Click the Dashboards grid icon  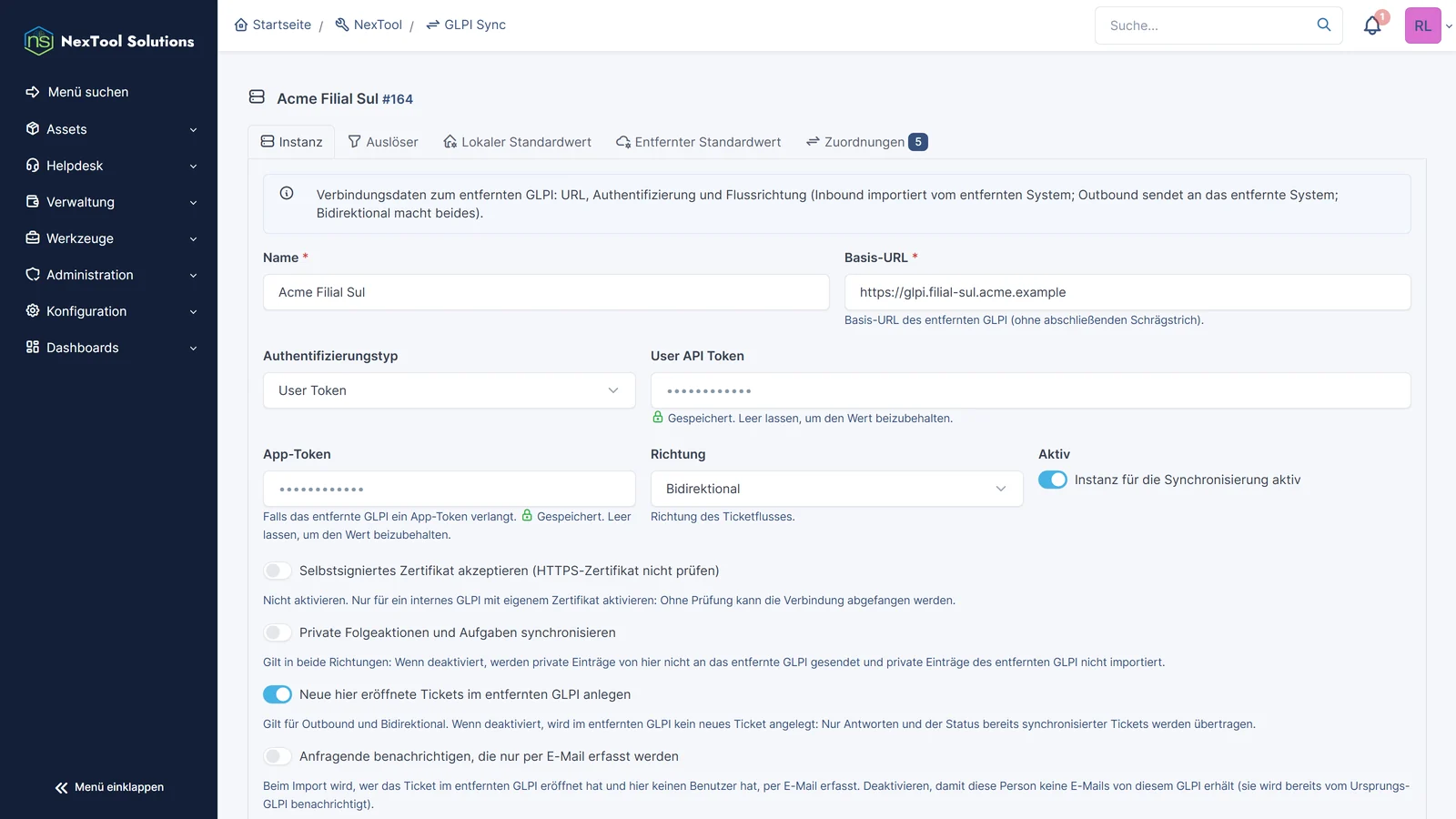pos(33,347)
